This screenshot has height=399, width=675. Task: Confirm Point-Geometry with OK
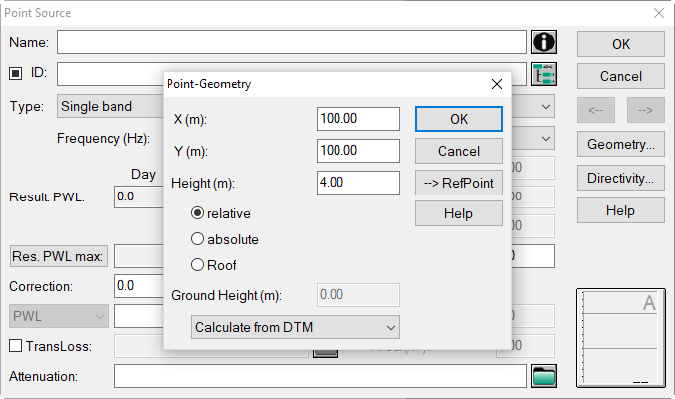(459, 119)
